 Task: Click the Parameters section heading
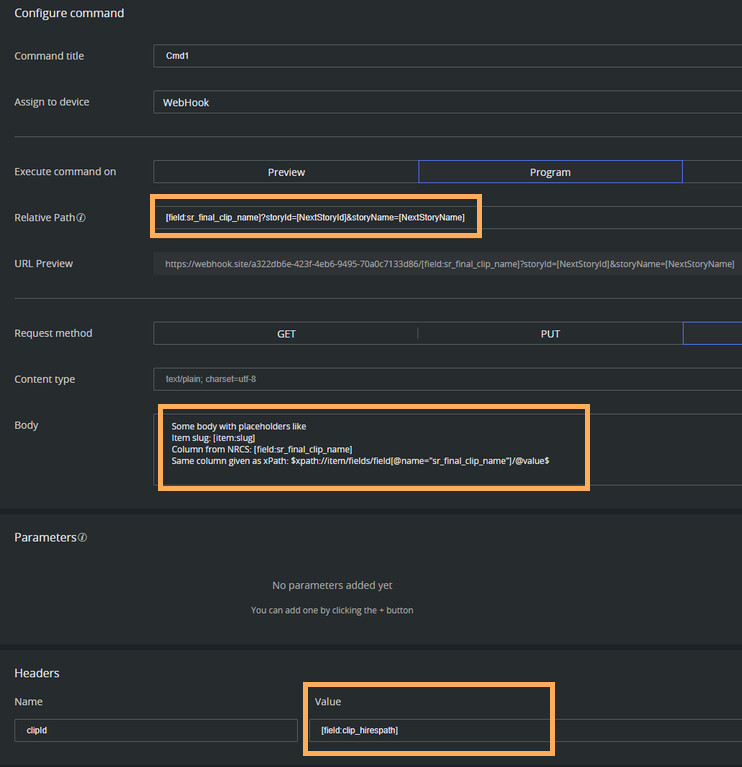(45, 538)
